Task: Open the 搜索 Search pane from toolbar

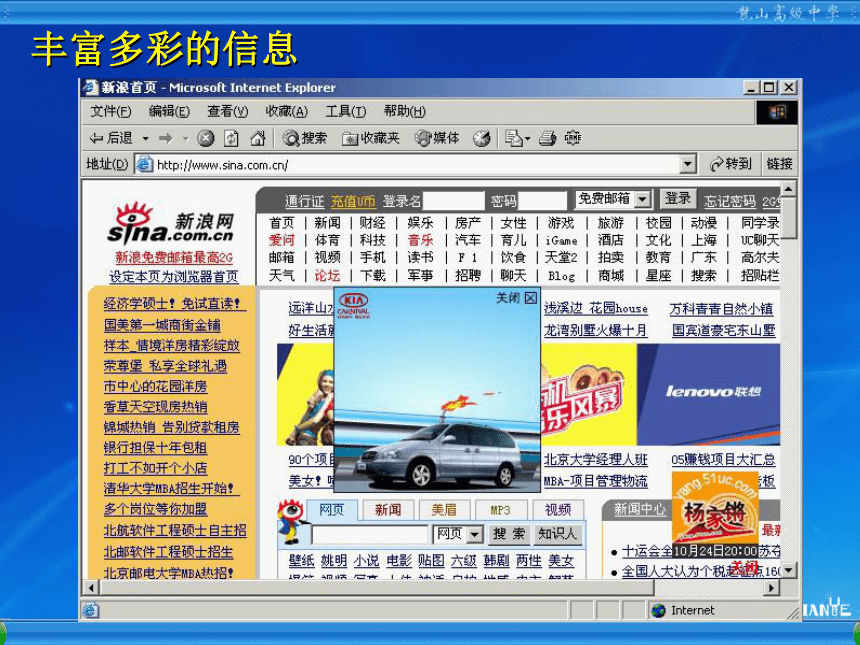Action: click(304, 138)
